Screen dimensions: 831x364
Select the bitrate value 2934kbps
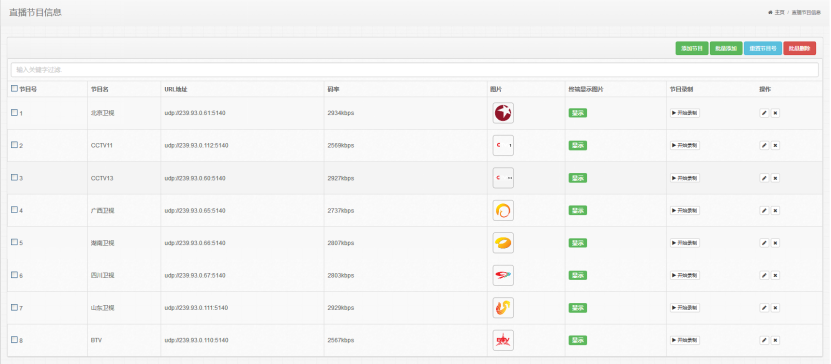pos(341,113)
